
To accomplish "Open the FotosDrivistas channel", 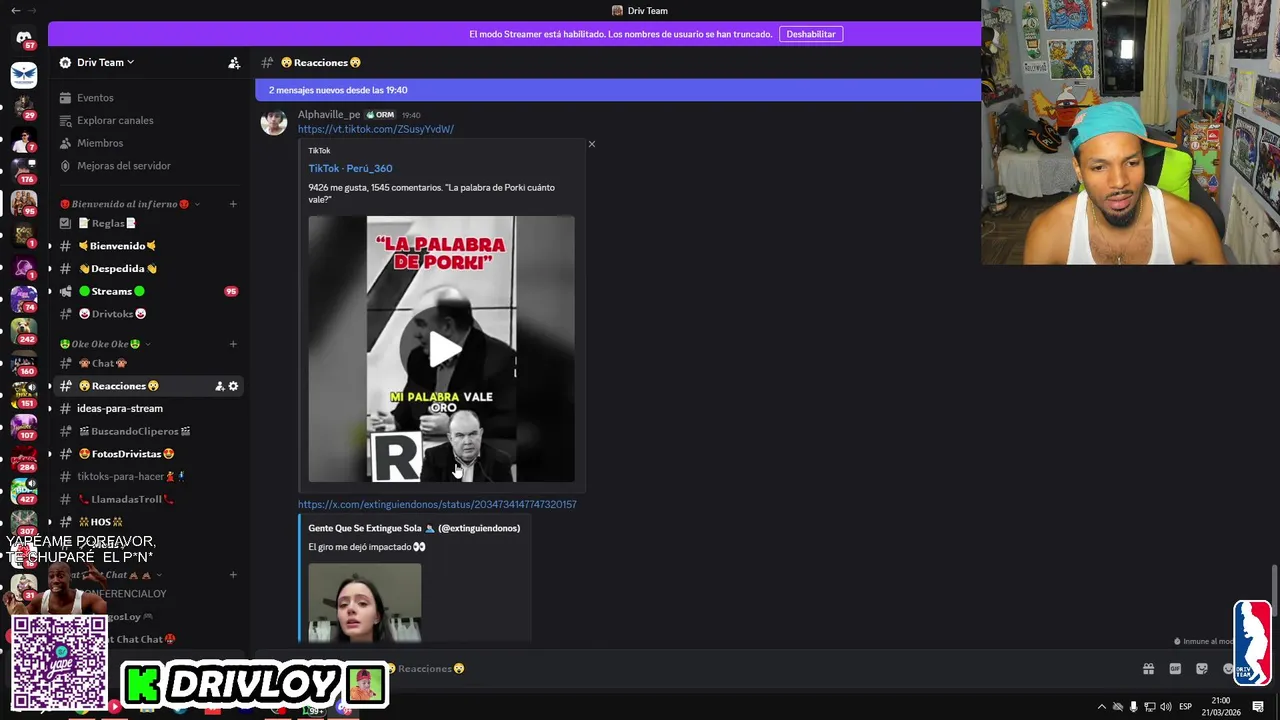I will point(126,454).
